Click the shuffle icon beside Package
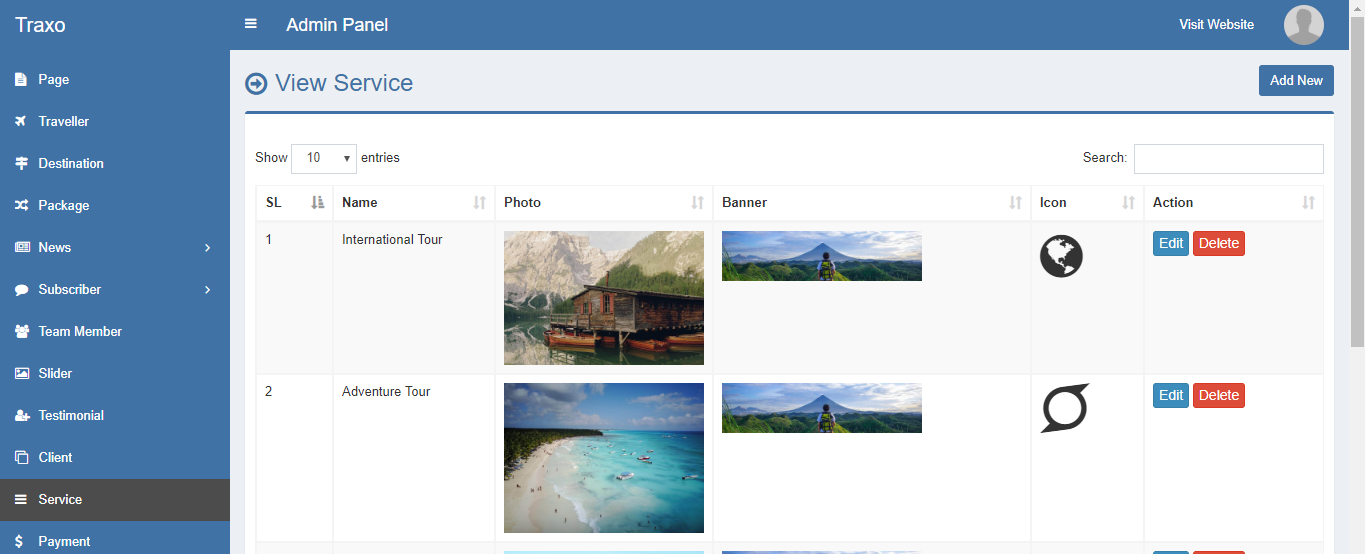 coord(21,205)
